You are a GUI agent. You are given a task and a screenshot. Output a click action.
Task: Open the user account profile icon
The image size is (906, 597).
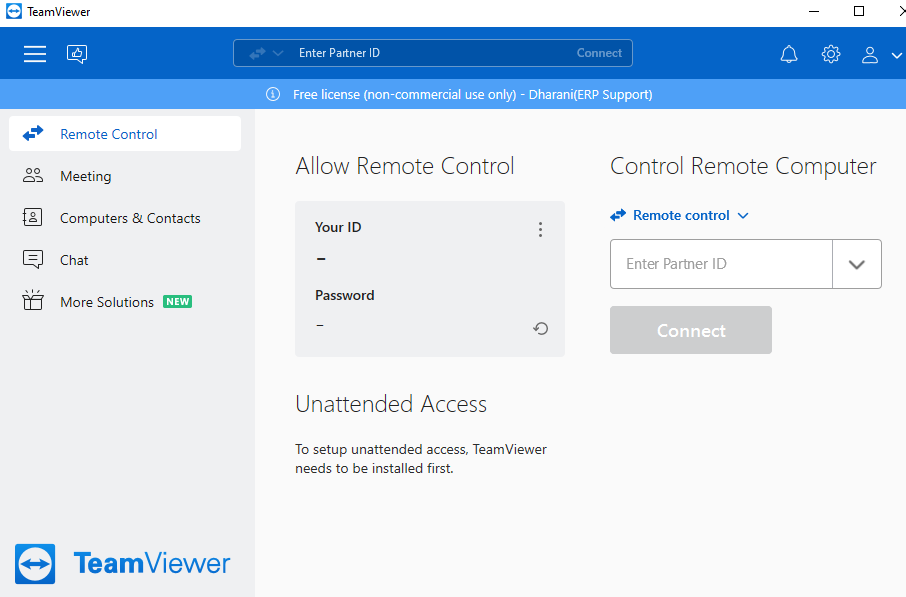coord(870,55)
